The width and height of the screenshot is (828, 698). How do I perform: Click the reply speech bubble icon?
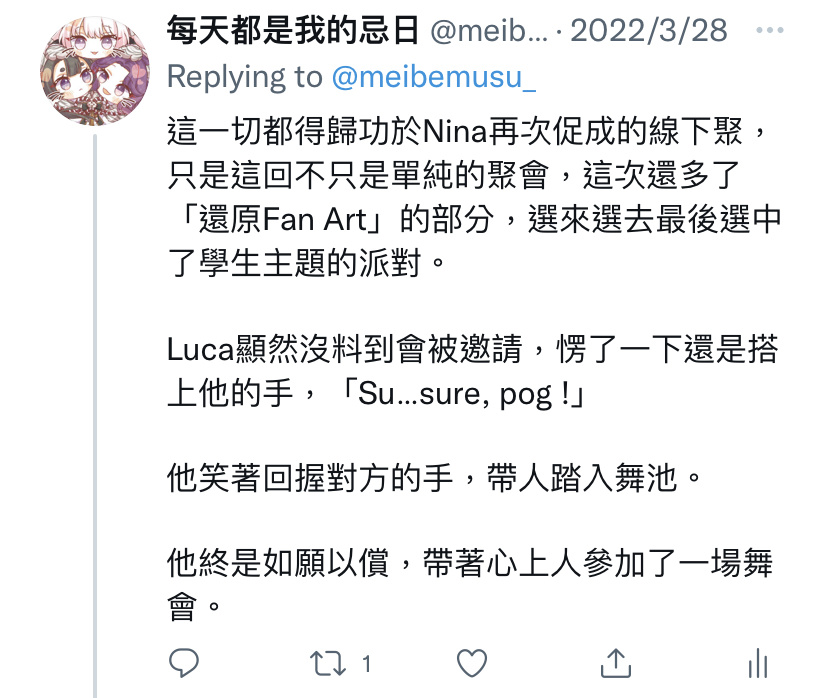click(183, 663)
